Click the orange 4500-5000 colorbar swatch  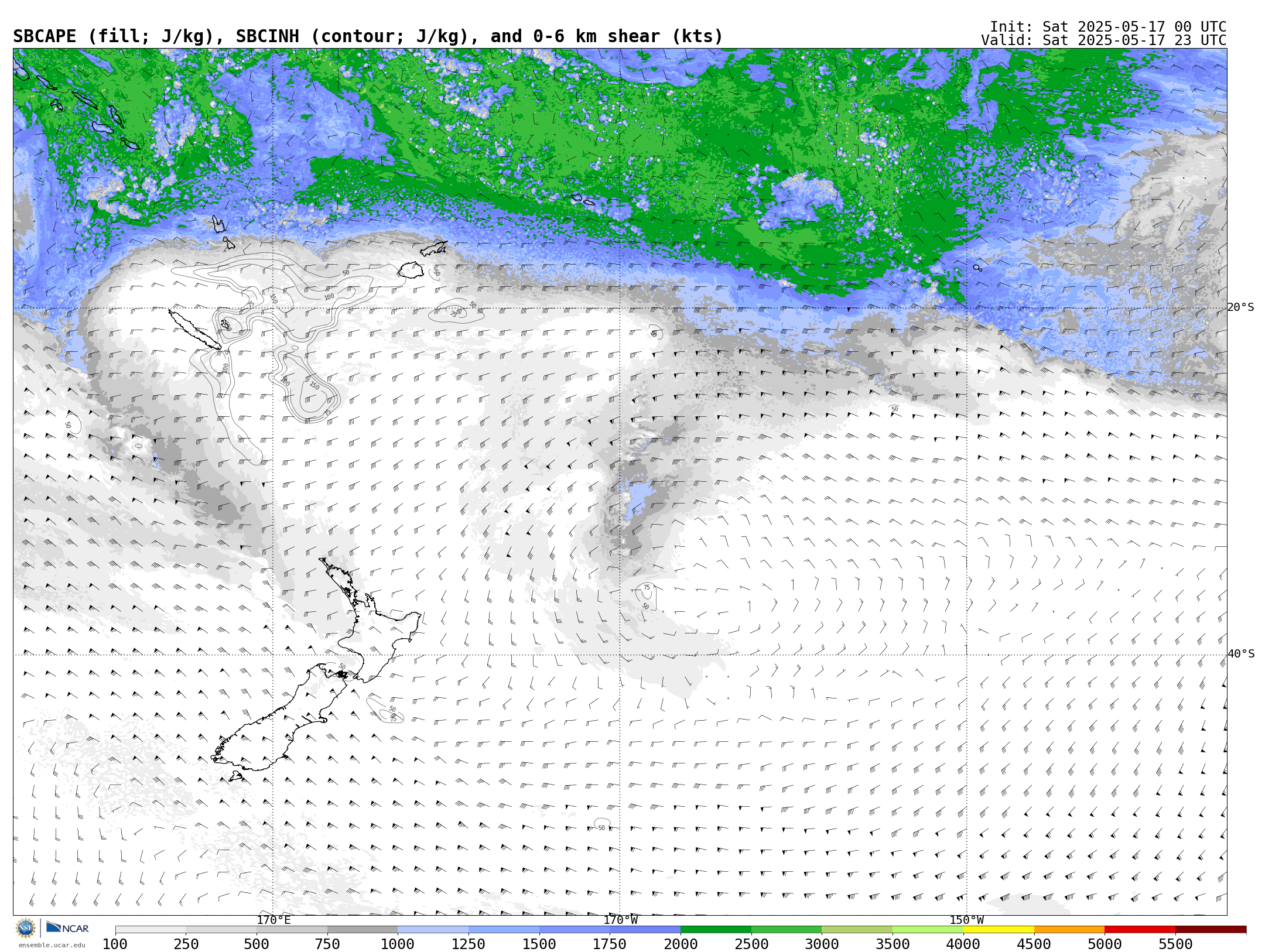(x=1069, y=930)
